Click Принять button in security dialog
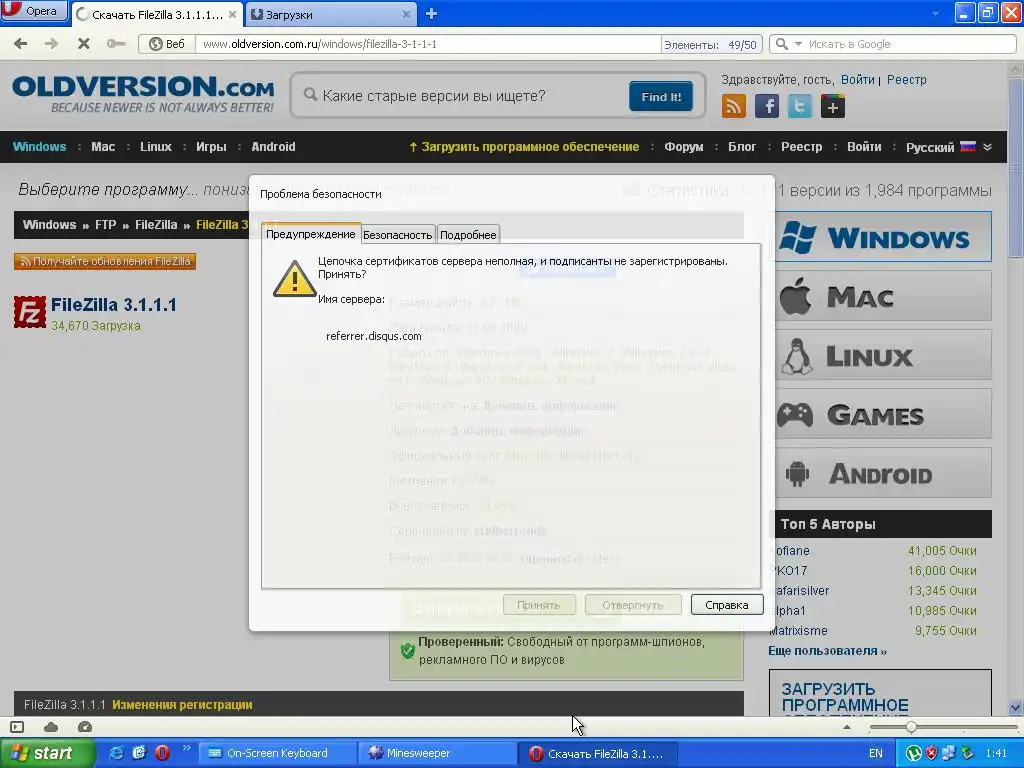The width and height of the screenshot is (1024, 768). pos(539,605)
